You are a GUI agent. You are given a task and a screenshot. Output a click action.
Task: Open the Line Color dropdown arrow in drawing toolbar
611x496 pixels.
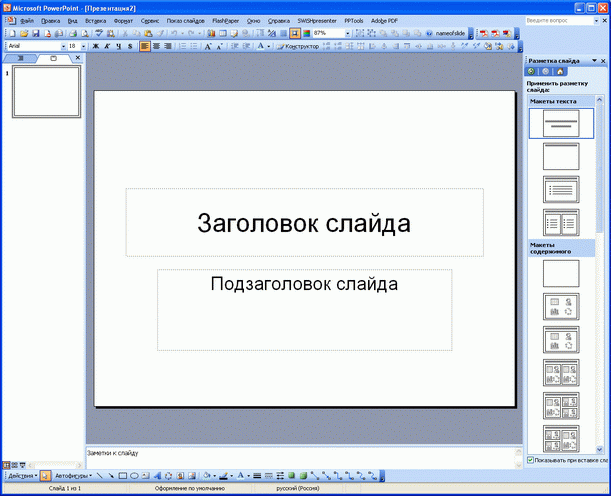click(x=231, y=476)
